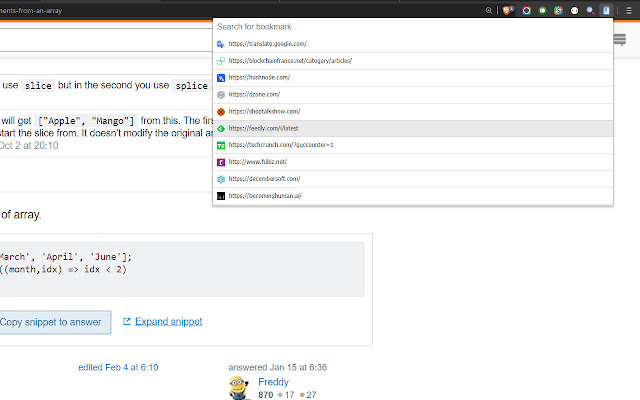Focus the Search for bookmark field
This screenshot has width=640, height=400.
click(x=413, y=27)
